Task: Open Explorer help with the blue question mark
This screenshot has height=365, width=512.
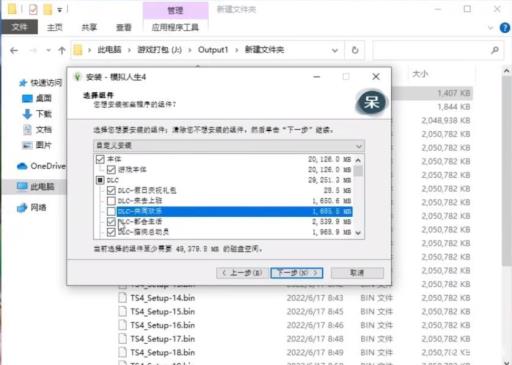Action: coord(505,28)
